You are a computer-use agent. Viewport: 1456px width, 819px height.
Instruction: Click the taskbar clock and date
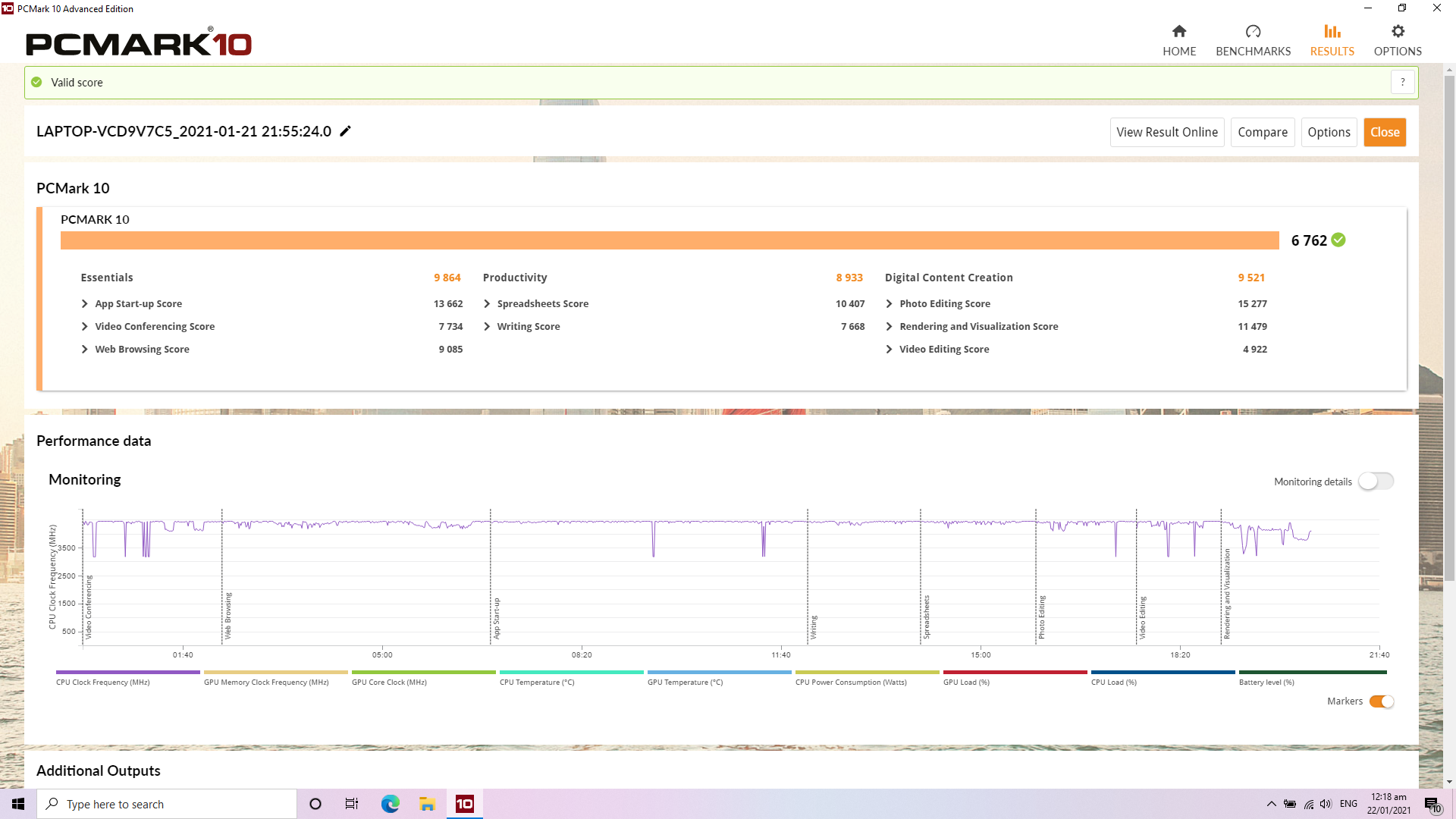(1389, 804)
